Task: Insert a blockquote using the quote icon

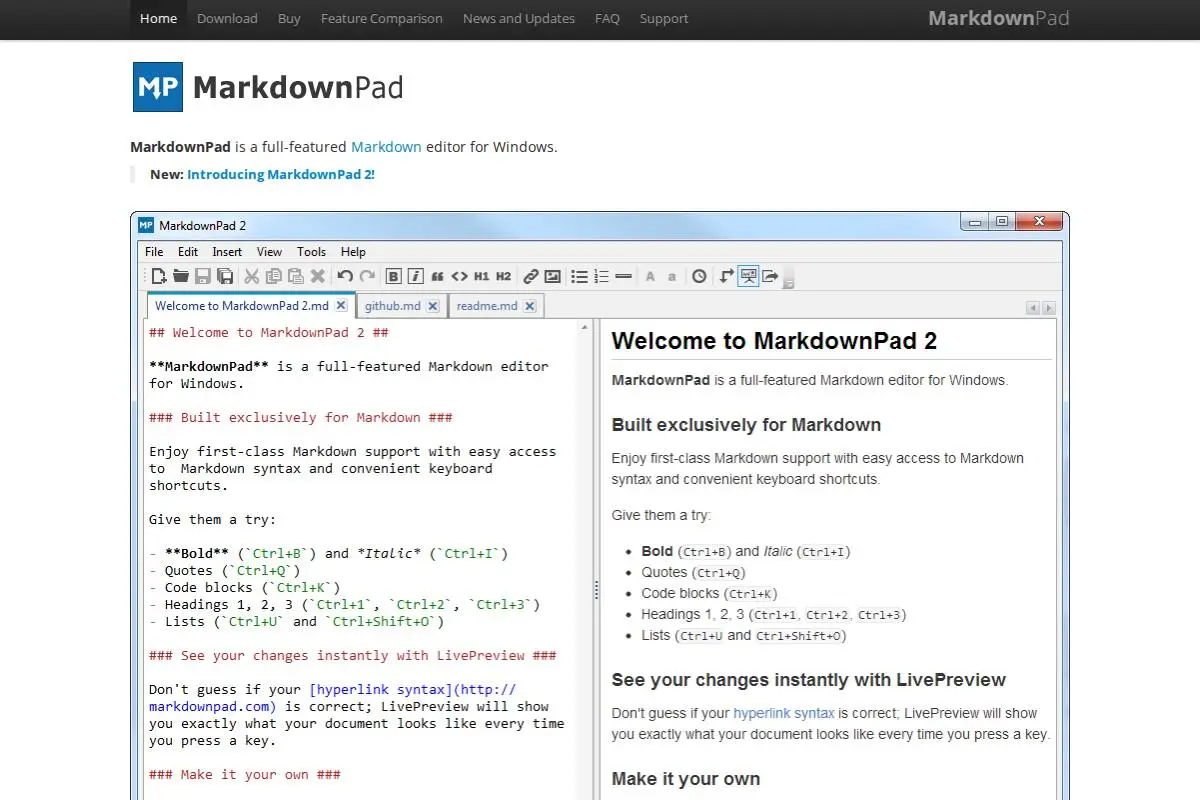Action: 437,276
